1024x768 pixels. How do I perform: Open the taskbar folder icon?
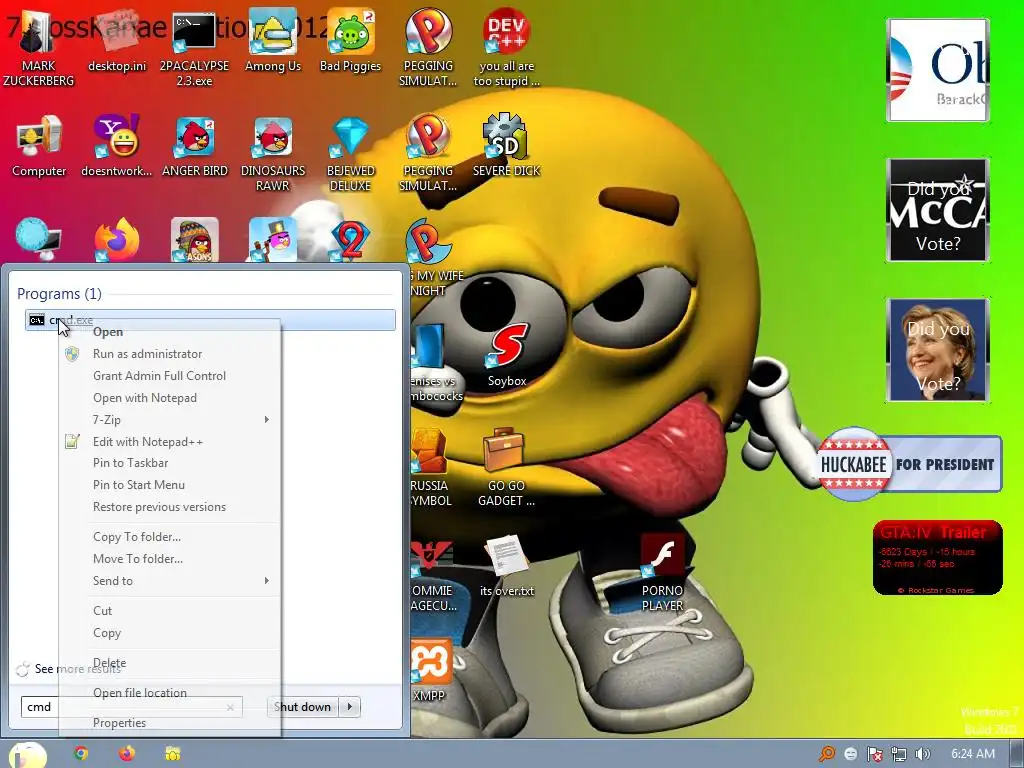pos(172,754)
